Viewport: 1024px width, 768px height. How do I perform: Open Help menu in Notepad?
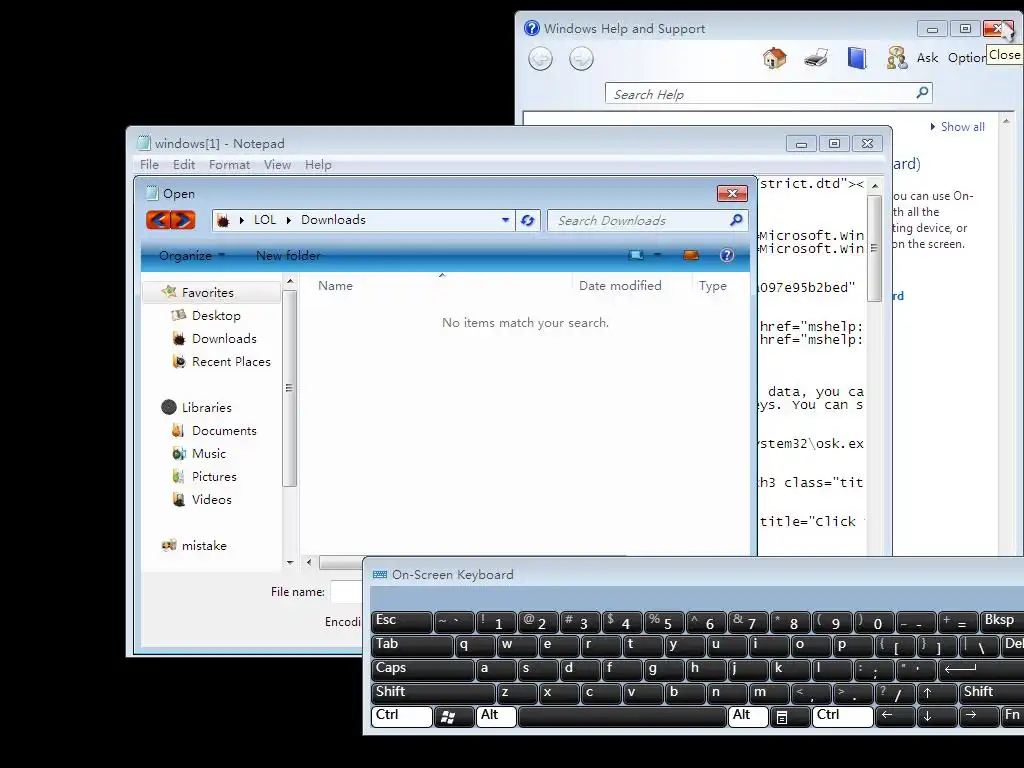[318, 165]
